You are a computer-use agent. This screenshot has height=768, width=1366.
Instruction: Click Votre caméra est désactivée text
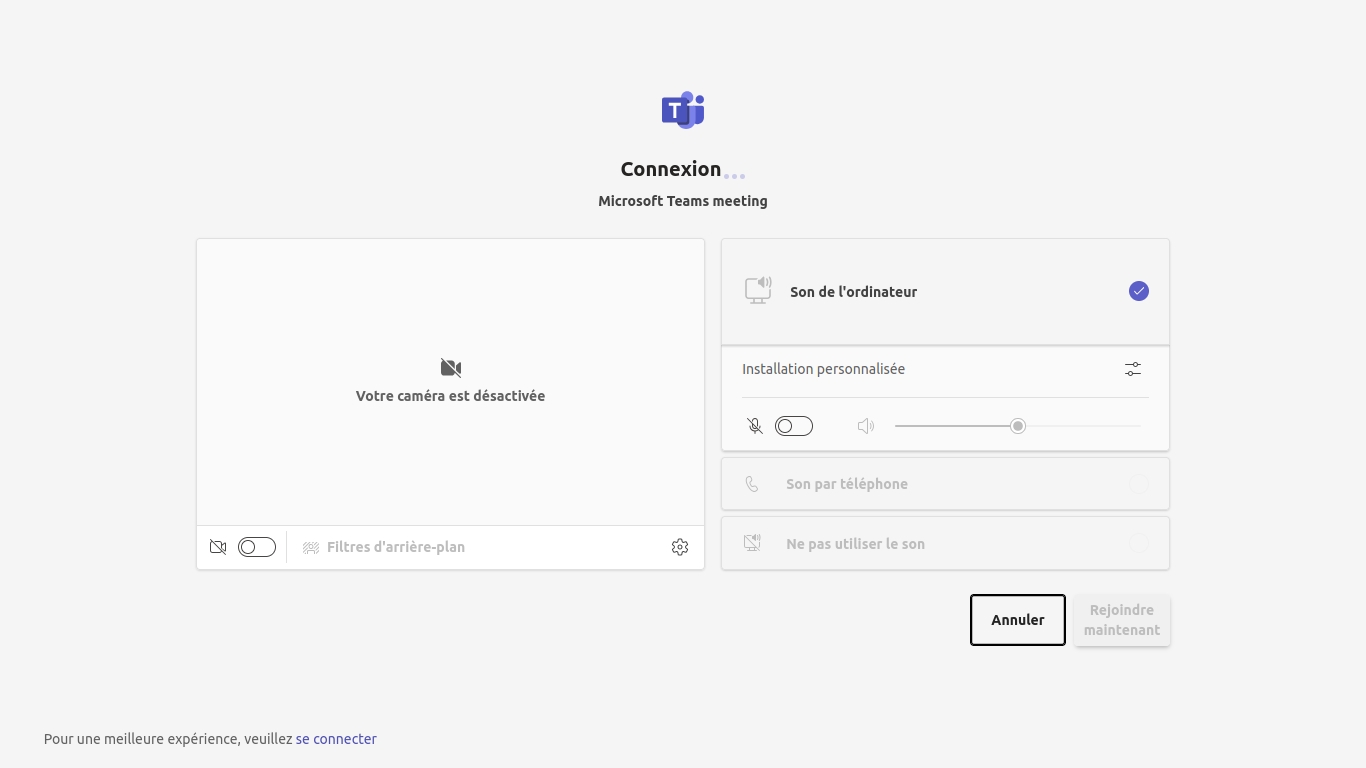pyautogui.click(x=450, y=396)
